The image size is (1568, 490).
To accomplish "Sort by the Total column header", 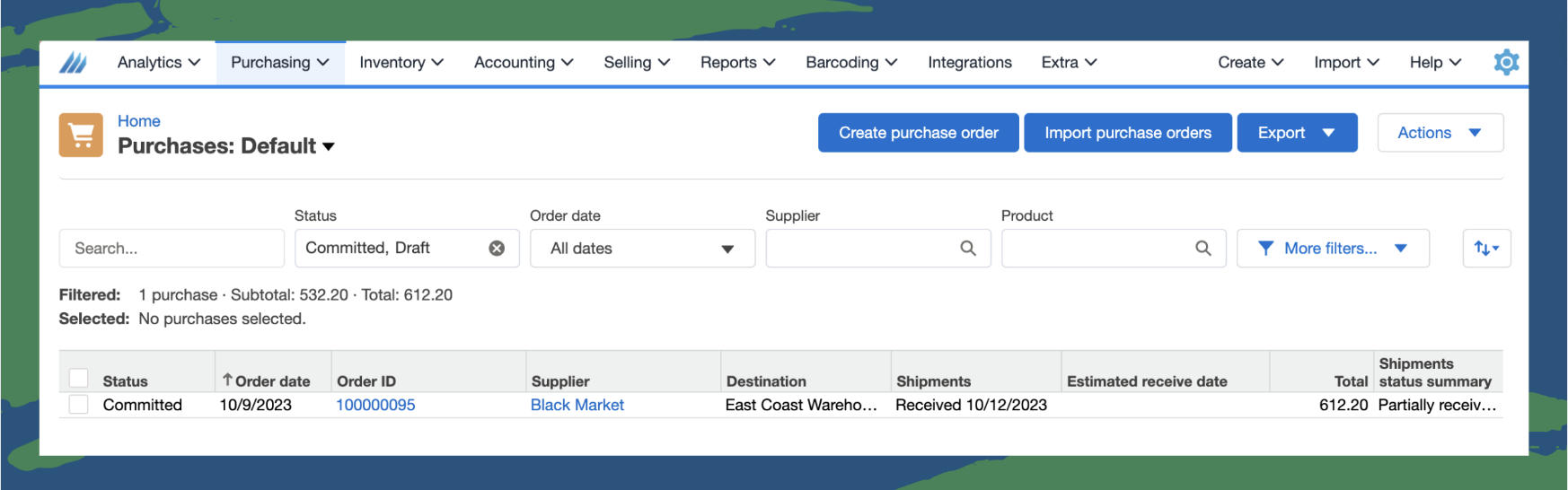I will (1352, 381).
